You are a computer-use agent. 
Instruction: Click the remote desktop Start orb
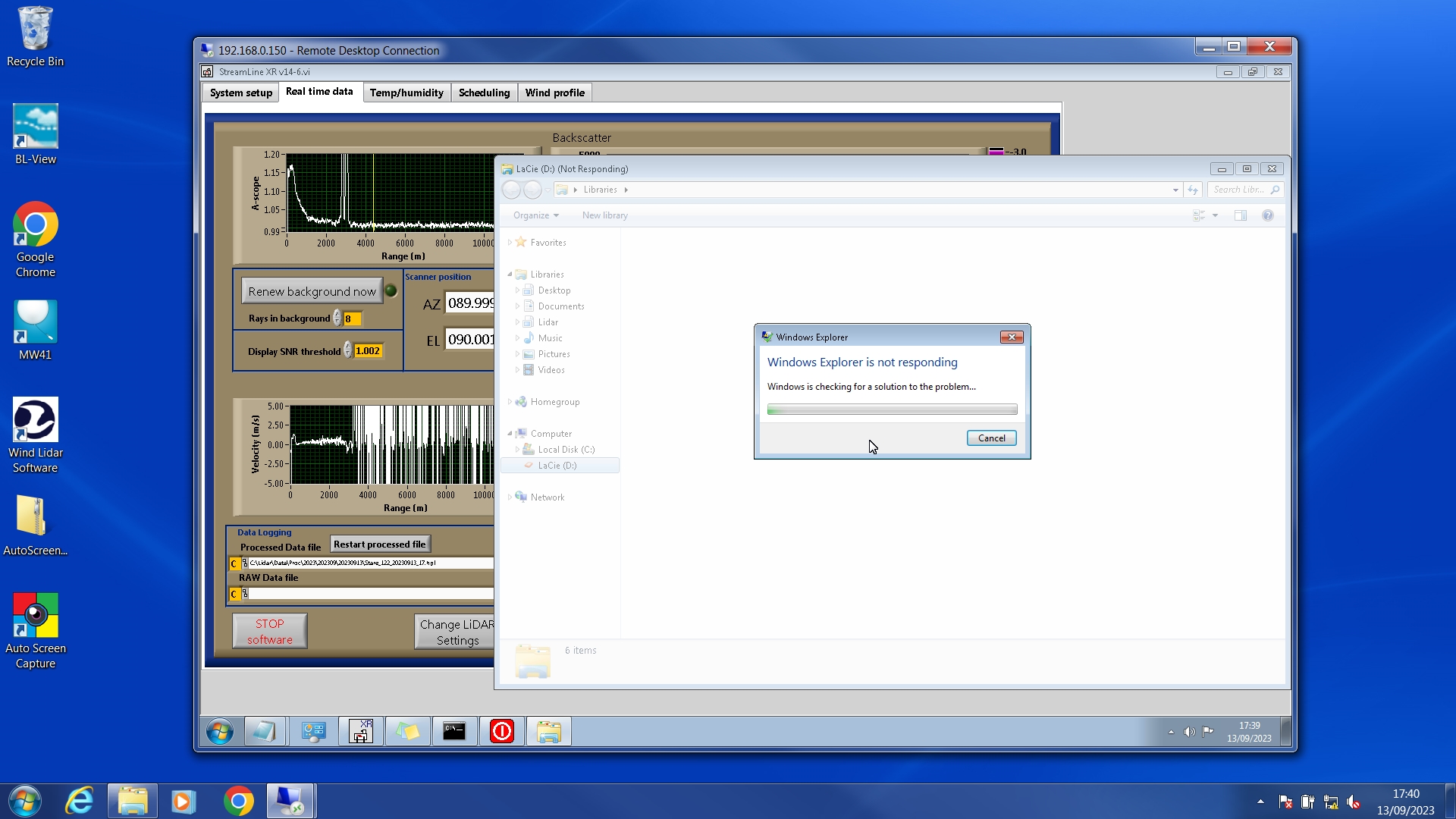[x=220, y=732]
